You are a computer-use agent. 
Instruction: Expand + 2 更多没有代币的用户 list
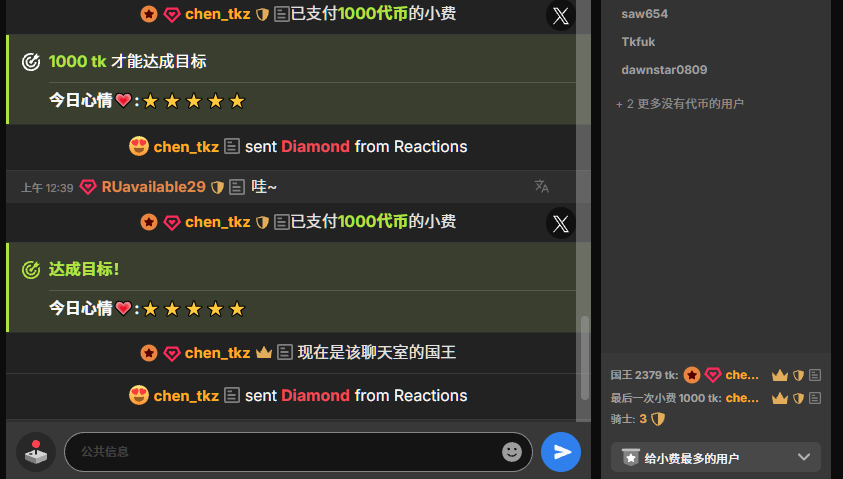pyautogui.click(x=680, y=104)
